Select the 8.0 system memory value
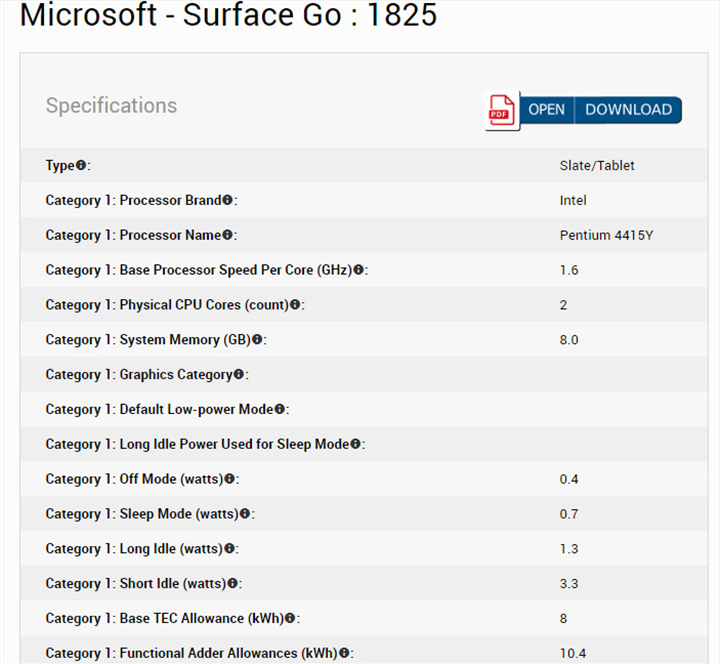 pos(569,340)
